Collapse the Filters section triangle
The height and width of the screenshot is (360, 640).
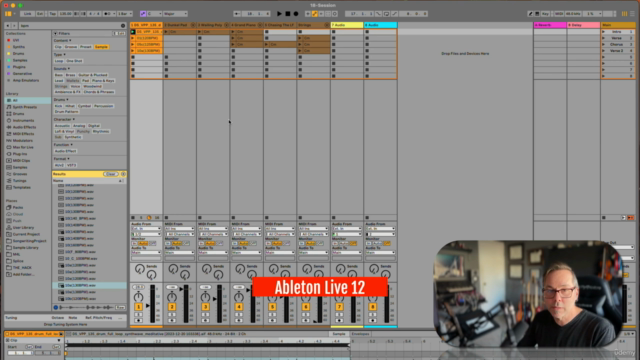point(56,33)
